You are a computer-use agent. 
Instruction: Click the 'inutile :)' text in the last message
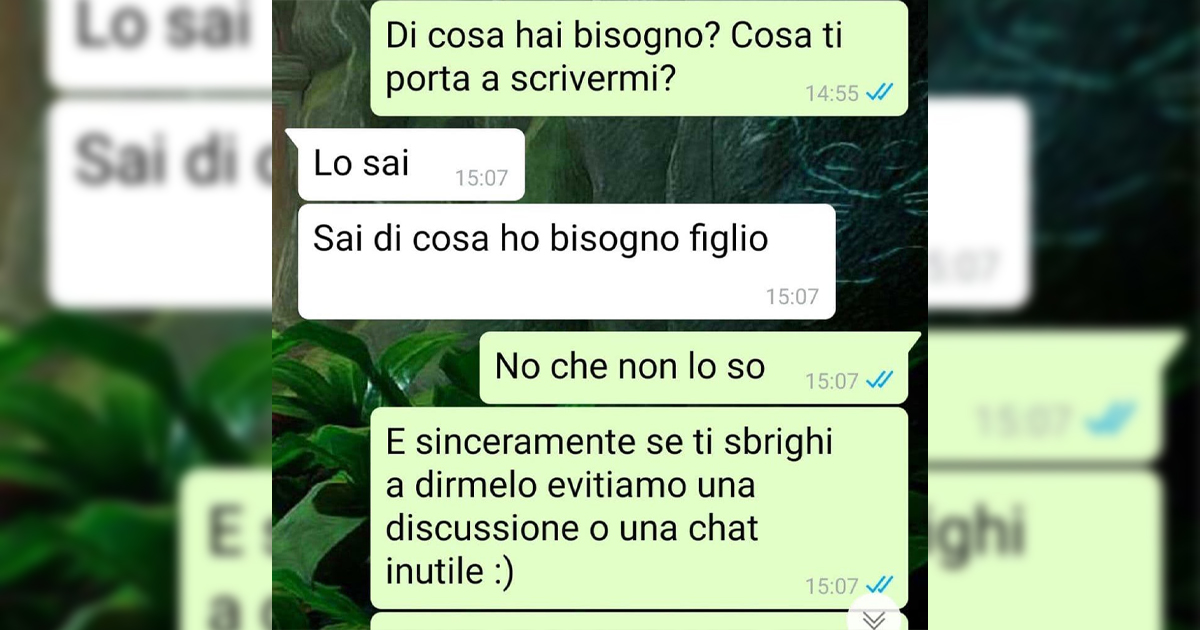point(450,572)
